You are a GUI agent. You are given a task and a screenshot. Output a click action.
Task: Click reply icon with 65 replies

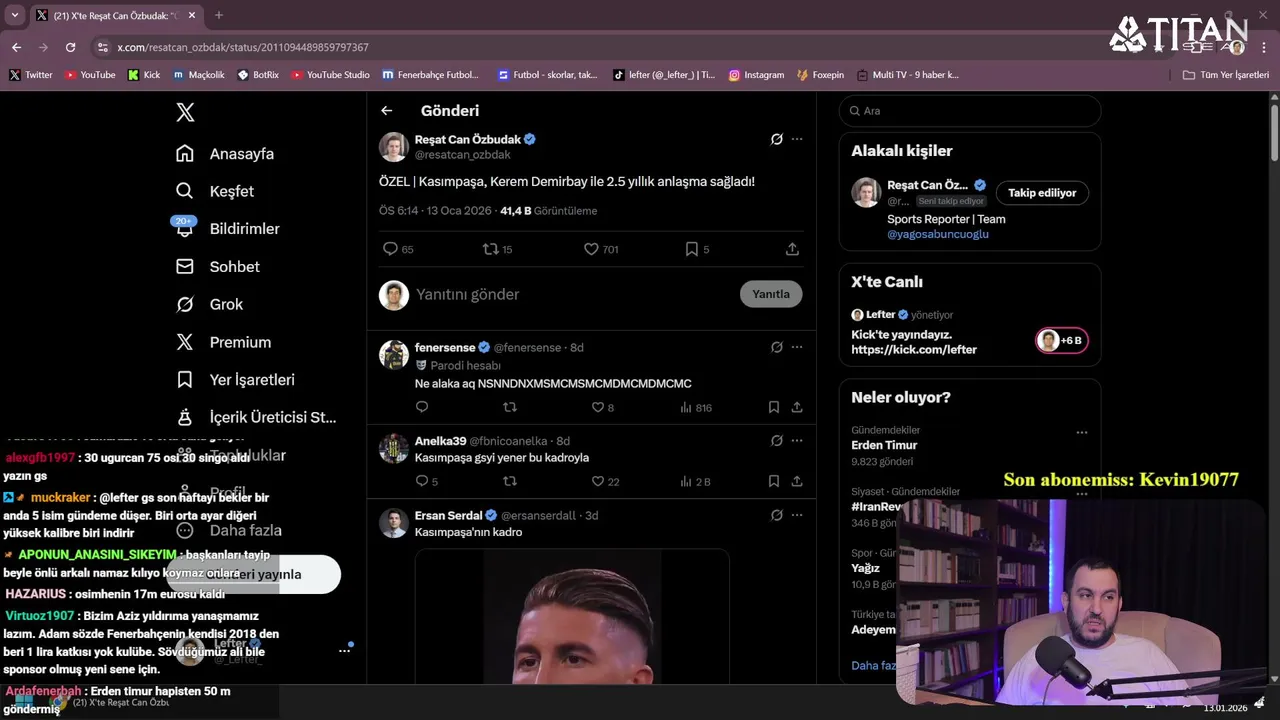[391, 249]
